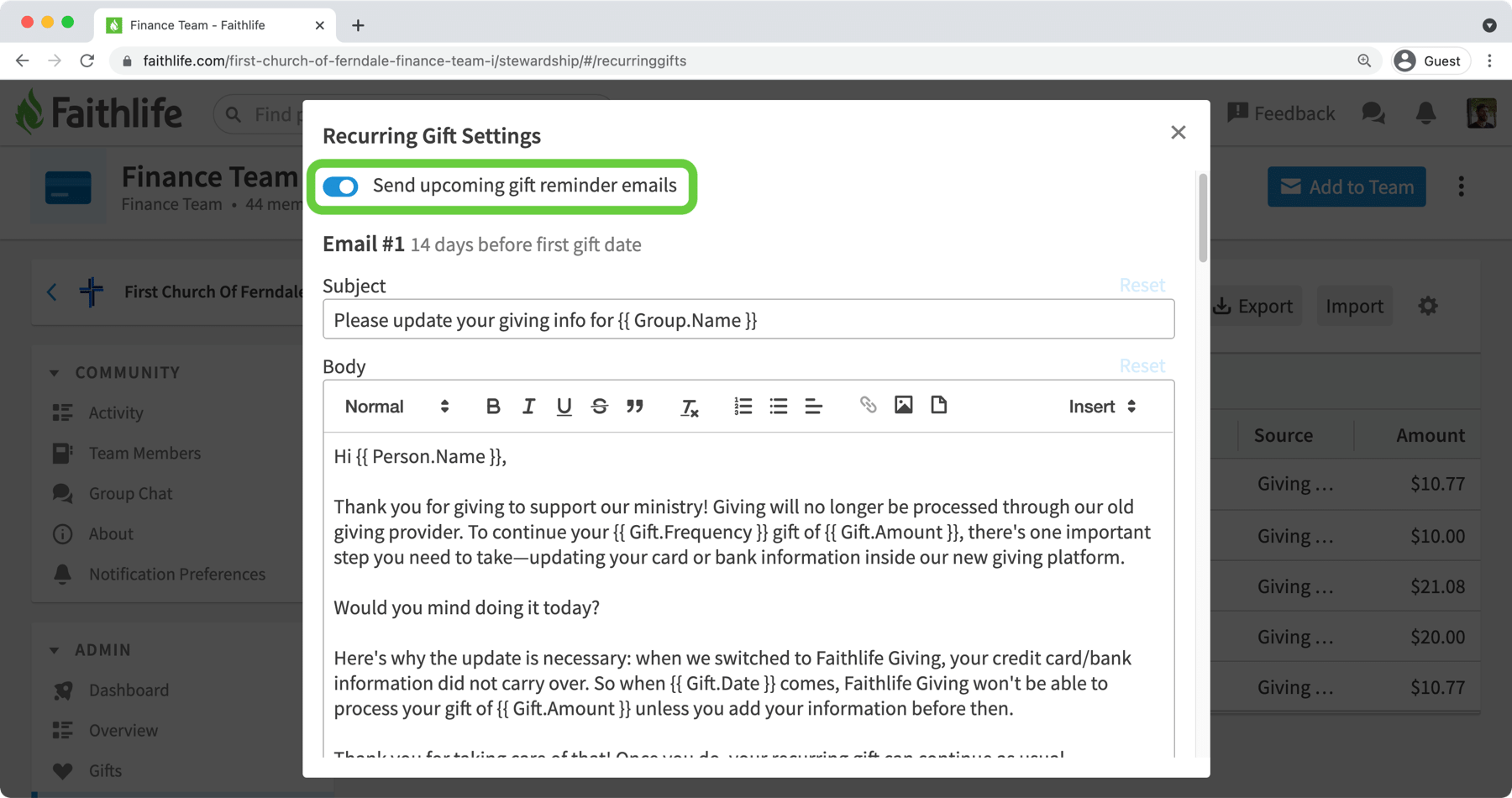1512x798 pixels.
Task: Open Team Members in the sidebar
Action: point(144,454)
